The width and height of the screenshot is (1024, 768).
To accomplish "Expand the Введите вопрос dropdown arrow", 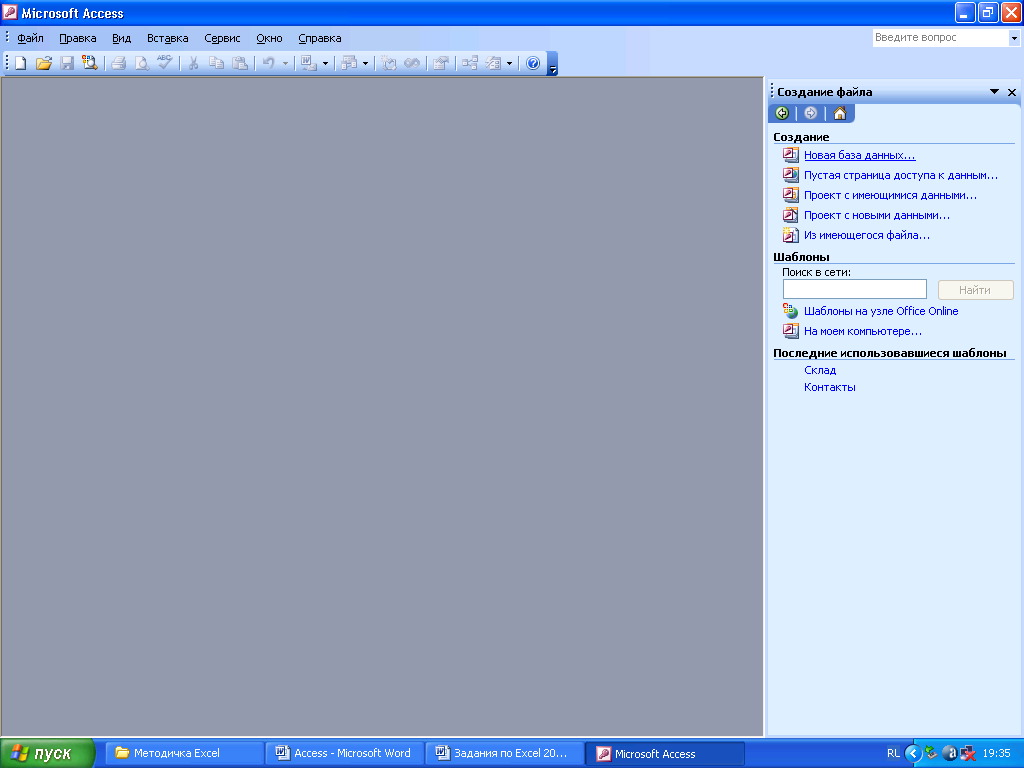I will (1014, 38).
